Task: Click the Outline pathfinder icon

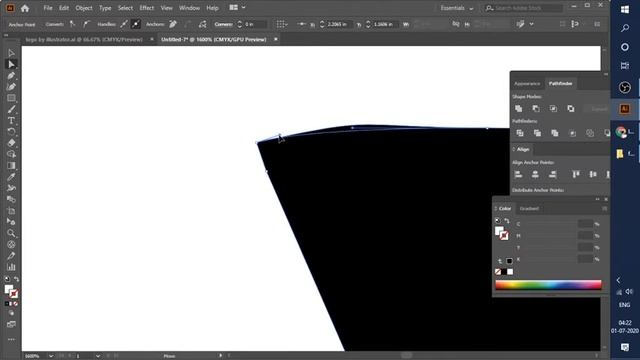Action: point(590,133)
